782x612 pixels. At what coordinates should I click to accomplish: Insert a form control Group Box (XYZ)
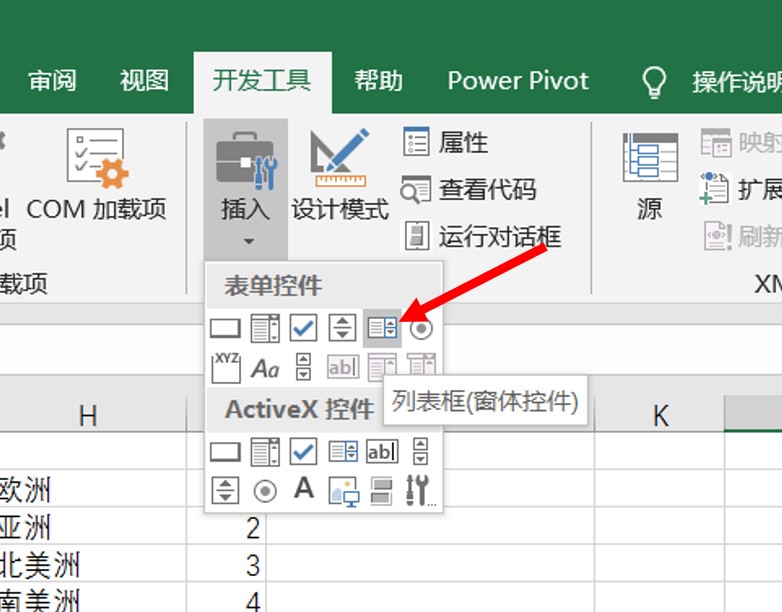tap(226, 368)
